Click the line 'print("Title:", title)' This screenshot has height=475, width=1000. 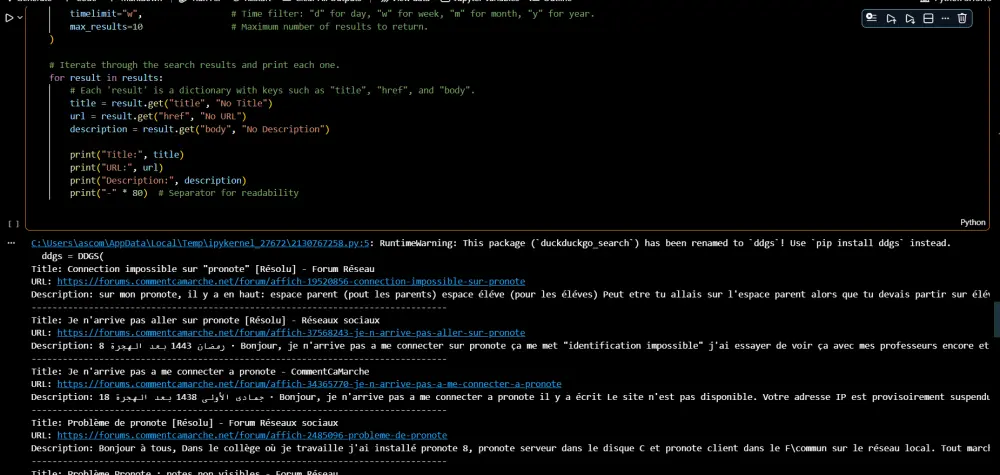(x=127, y=154)
